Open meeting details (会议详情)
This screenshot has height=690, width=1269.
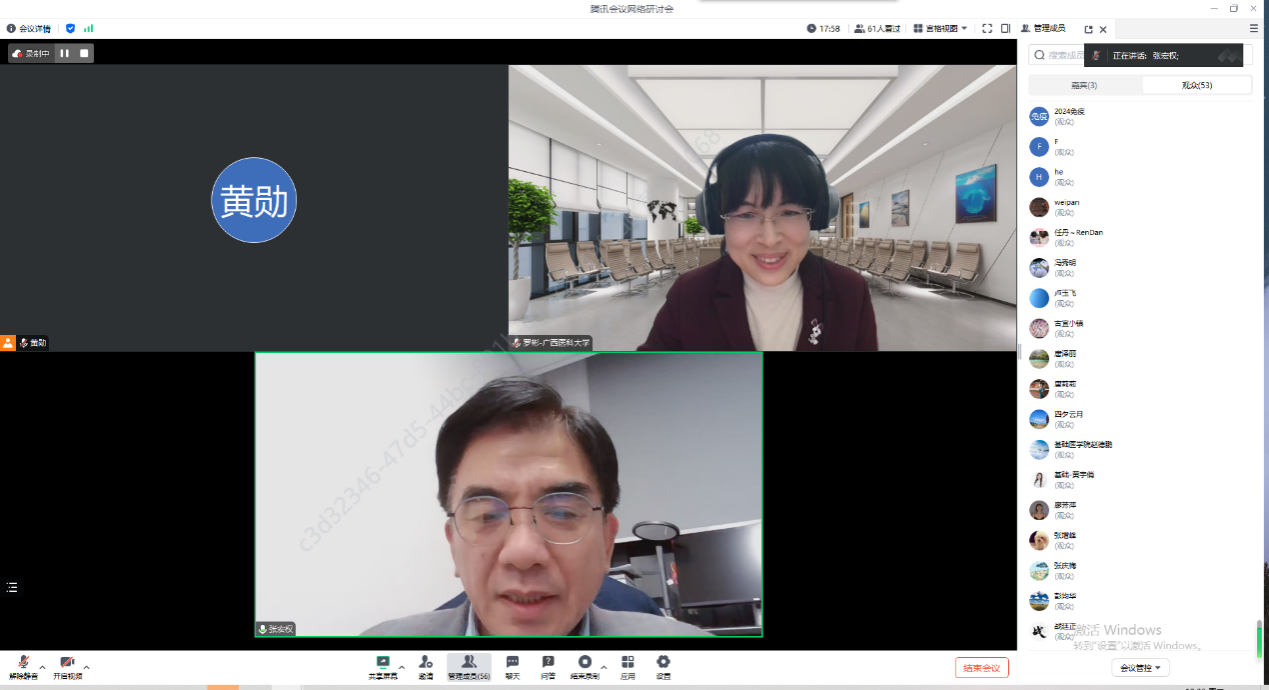pyautogui.click(x=29, y=29)
